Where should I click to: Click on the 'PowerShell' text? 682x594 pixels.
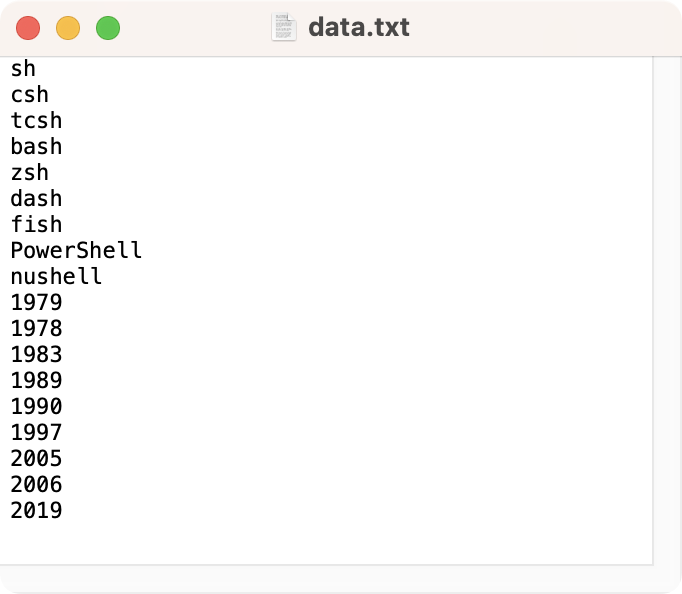pyautogui.click(x=76, y=251)
